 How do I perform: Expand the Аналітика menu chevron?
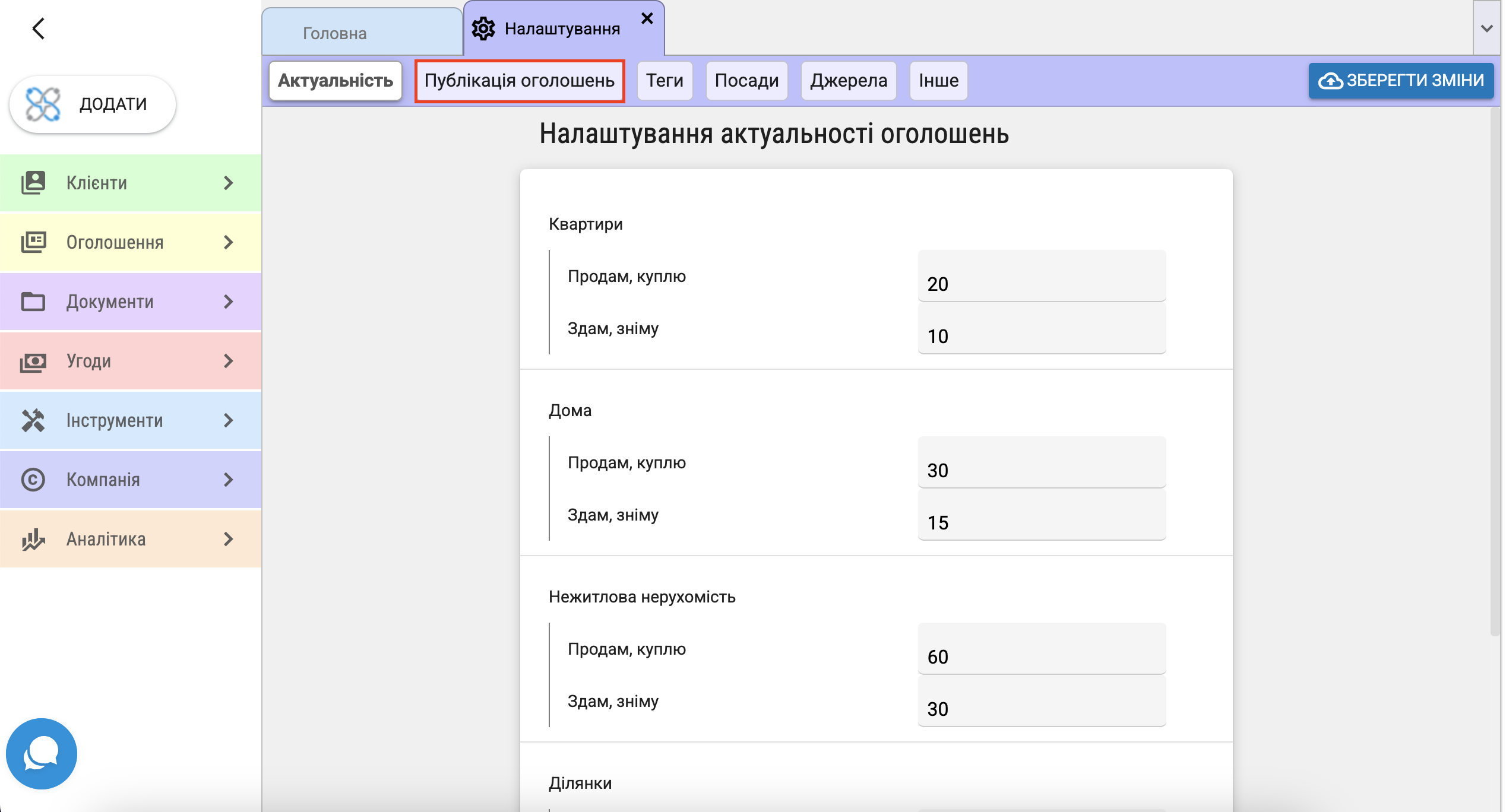[229, 539]
